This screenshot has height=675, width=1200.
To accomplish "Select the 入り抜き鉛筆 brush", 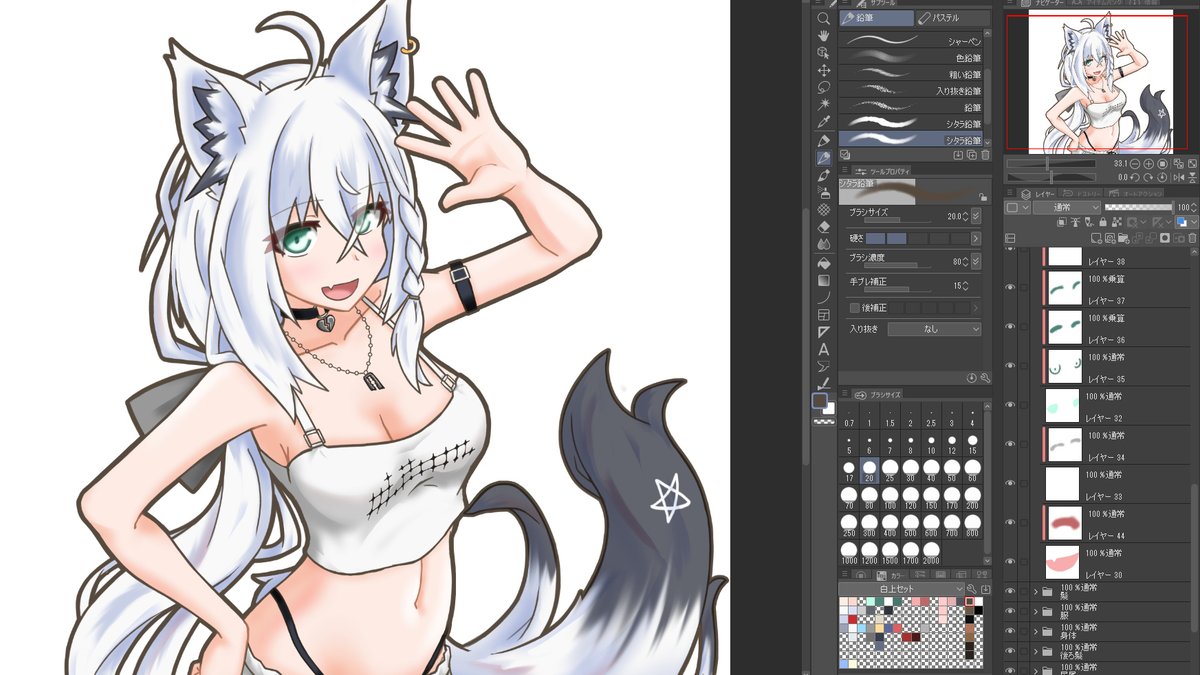I will tap(910, 91).
